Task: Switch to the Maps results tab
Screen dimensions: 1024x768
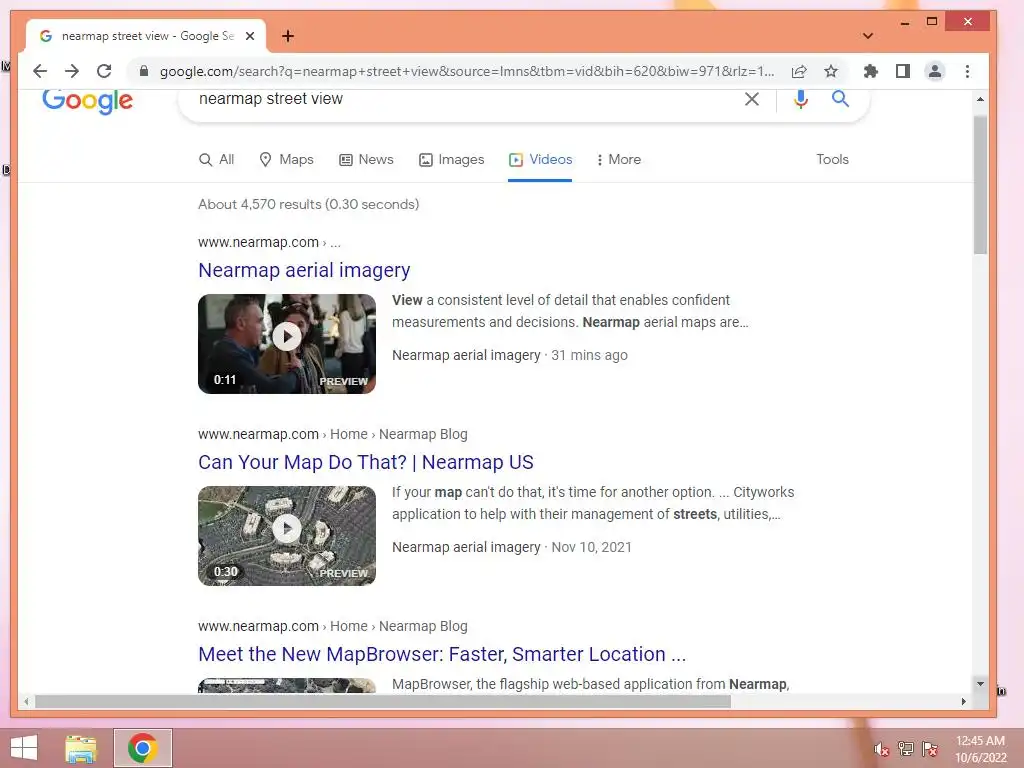Action: point(286,159)
